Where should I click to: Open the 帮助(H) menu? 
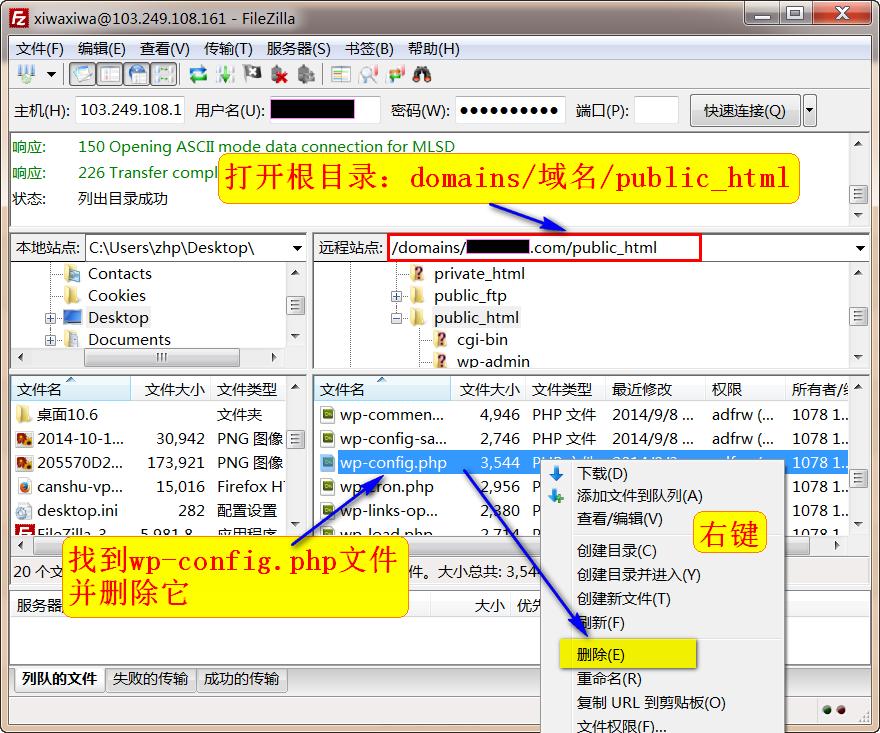433,49
